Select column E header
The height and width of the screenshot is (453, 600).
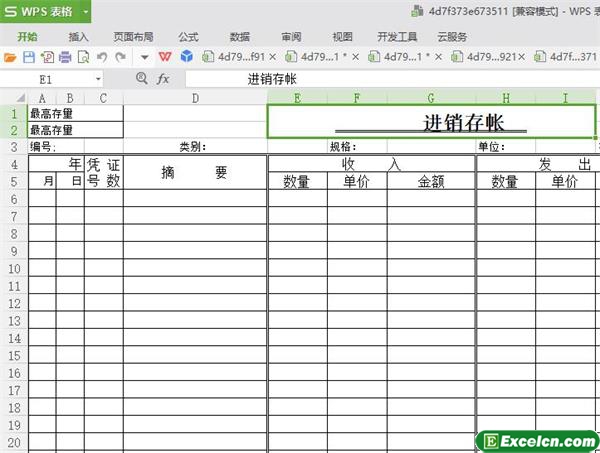pyautogui.click(x=297, y=98)
